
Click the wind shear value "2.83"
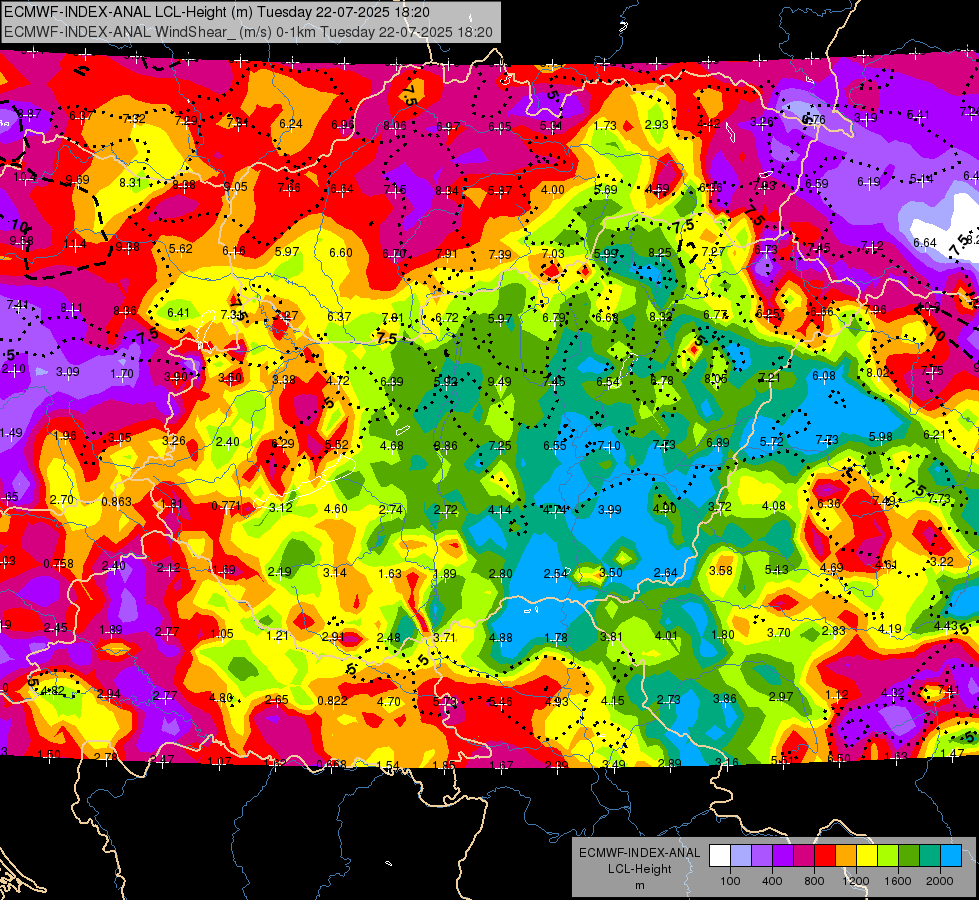[x=834, y=631]
